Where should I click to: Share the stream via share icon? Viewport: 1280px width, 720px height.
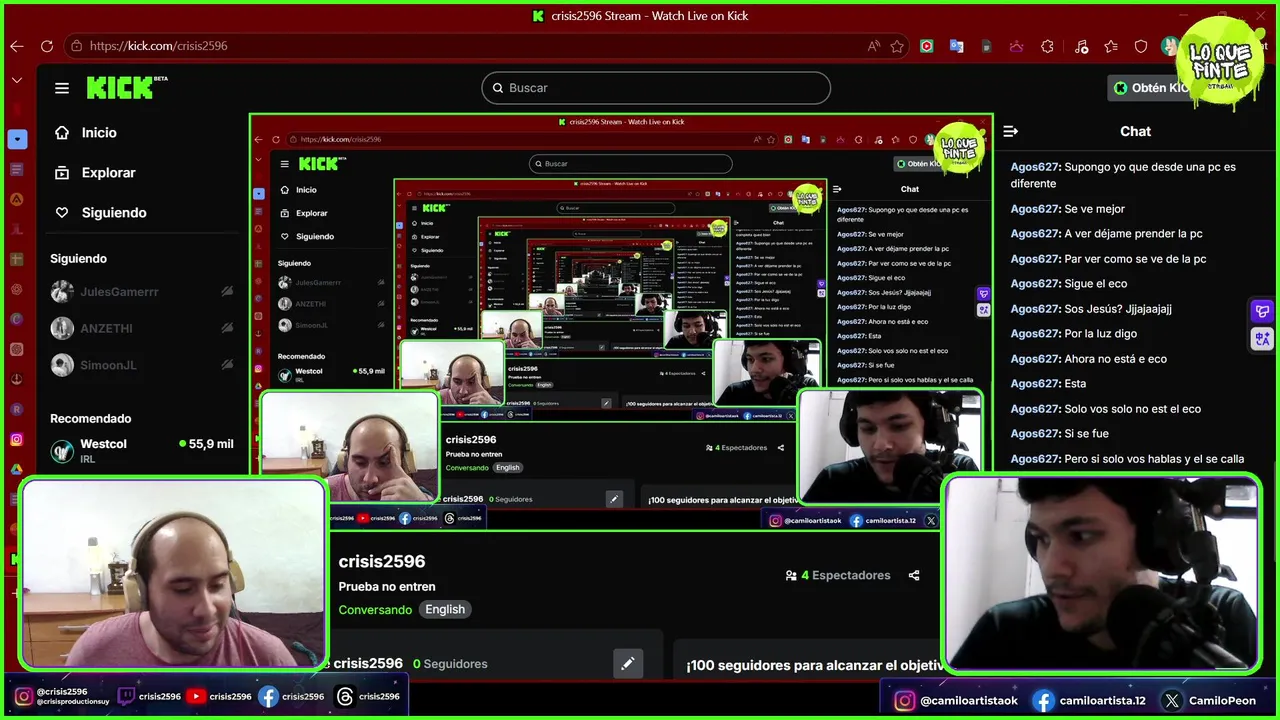pyautogui.click(x=914, y=575)
